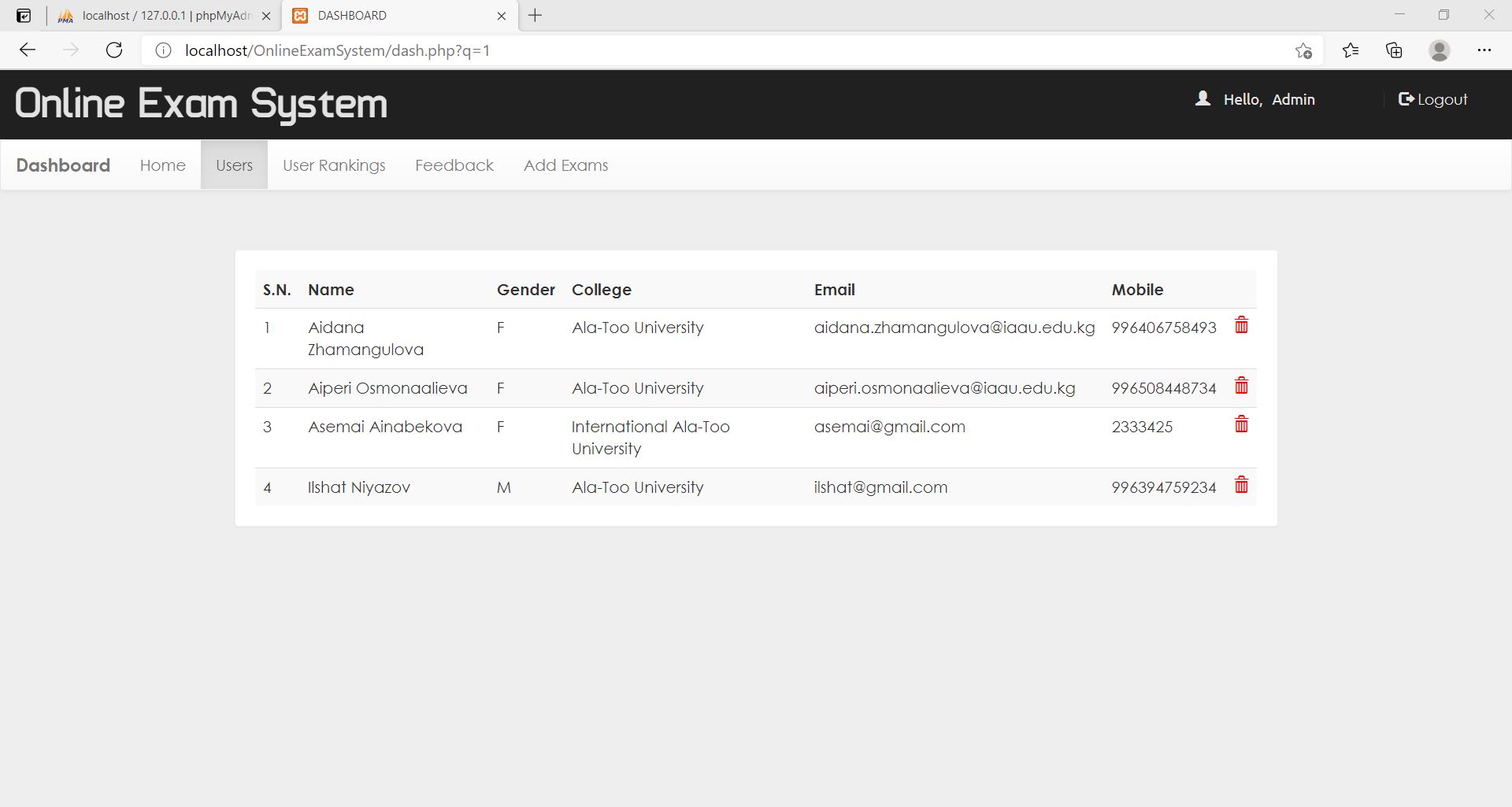This screenshot has width=1512, height=807.
Task: Click the Dashboard brand link
Action: click(x=63, y=165)
